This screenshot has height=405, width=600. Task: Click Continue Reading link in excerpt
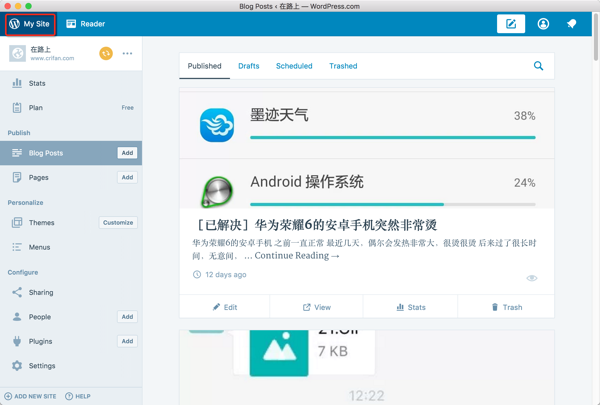[x=297, y=256]
